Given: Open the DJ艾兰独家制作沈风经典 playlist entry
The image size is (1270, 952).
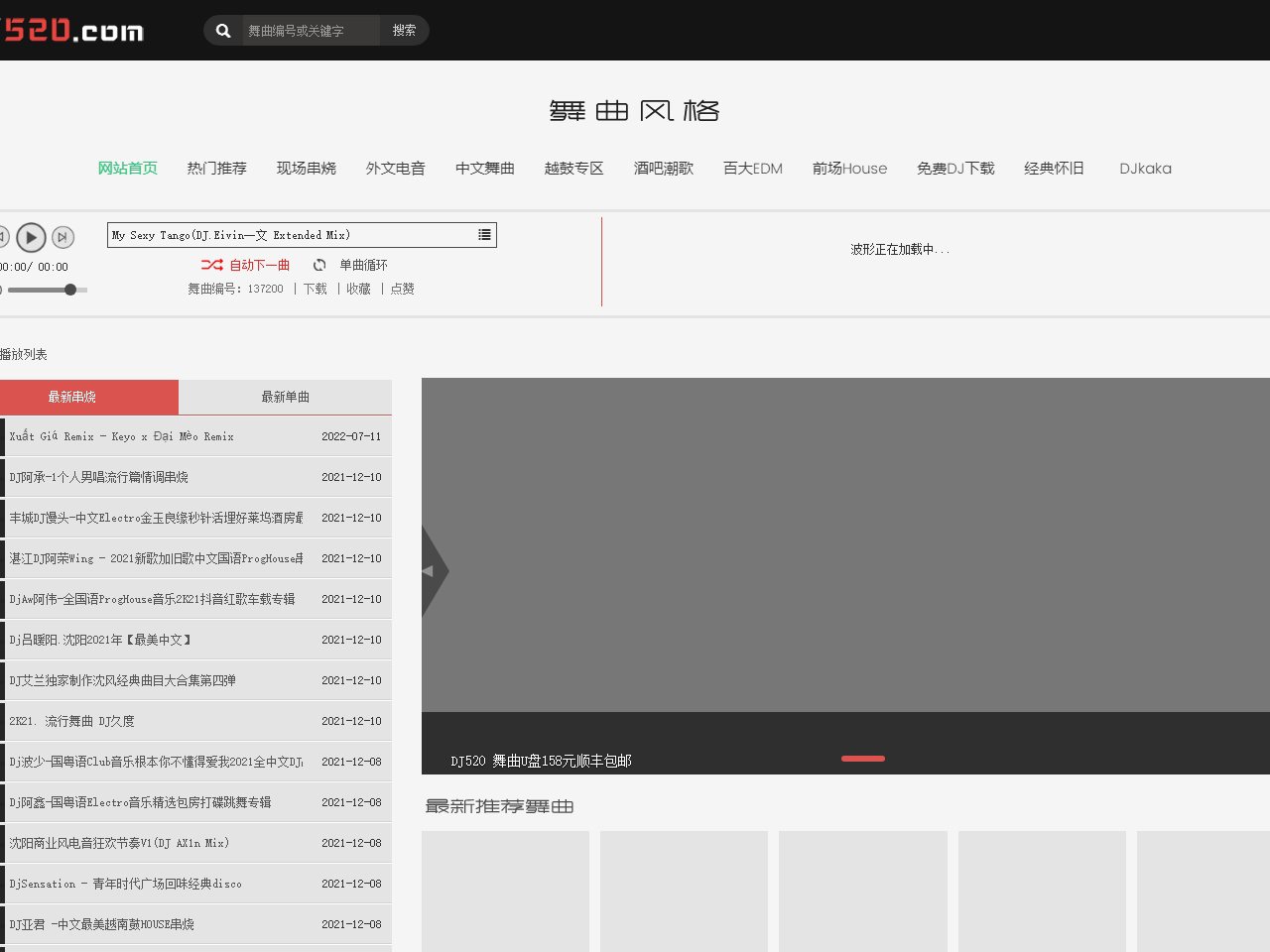Looking at the screenshot, I should tap(123, 680).
